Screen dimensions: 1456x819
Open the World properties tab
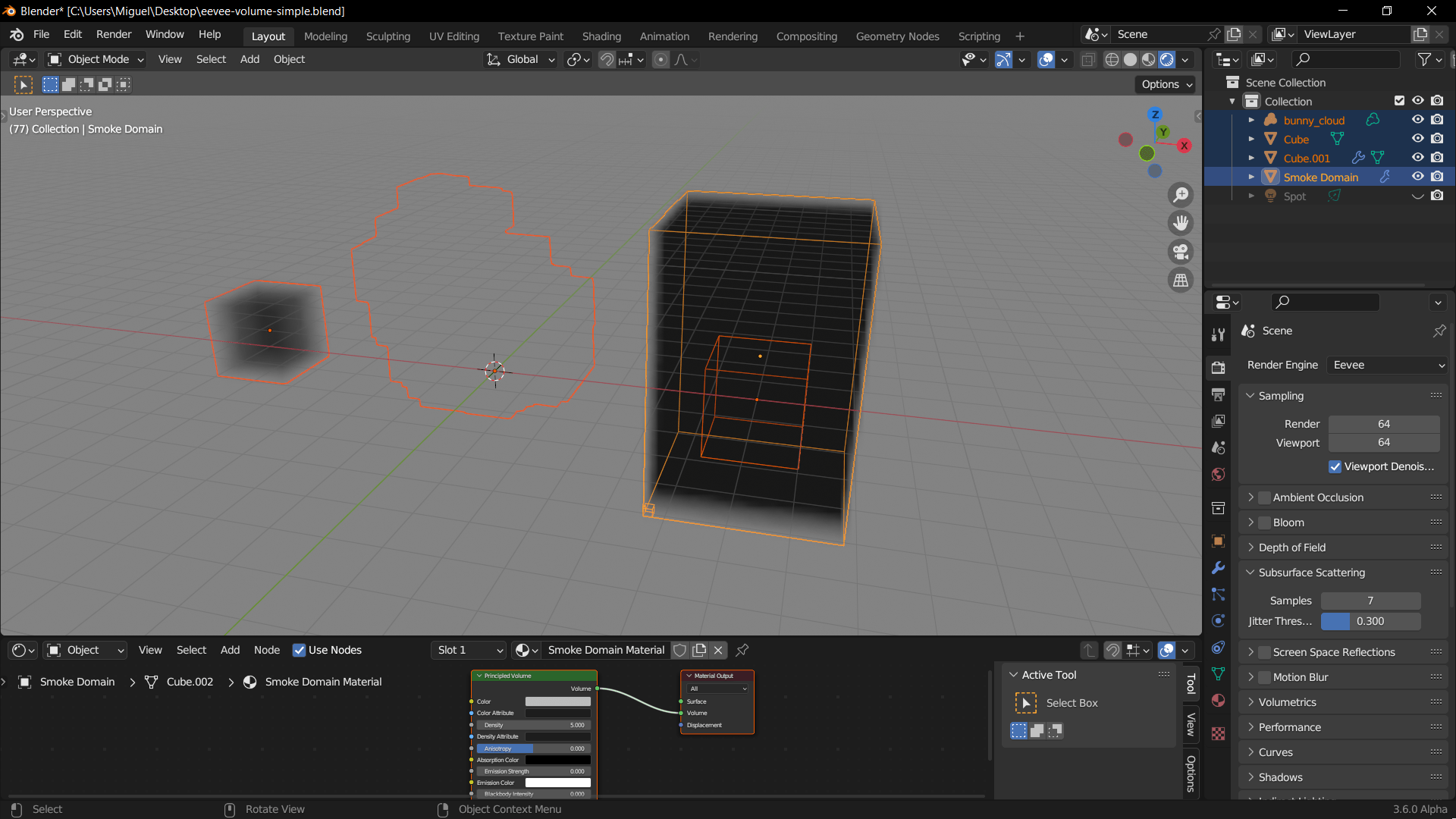1219,474
